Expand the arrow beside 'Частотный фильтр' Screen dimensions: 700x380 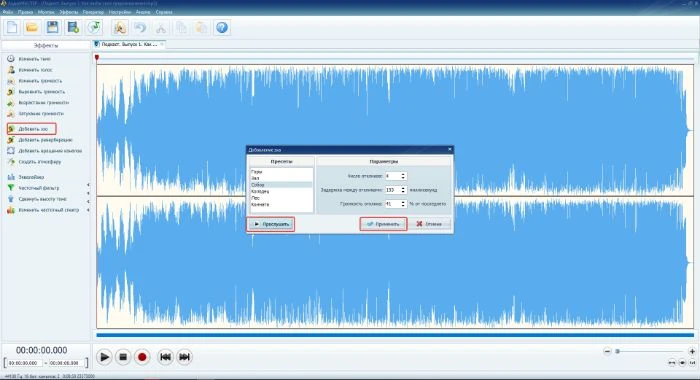[88, 184]
